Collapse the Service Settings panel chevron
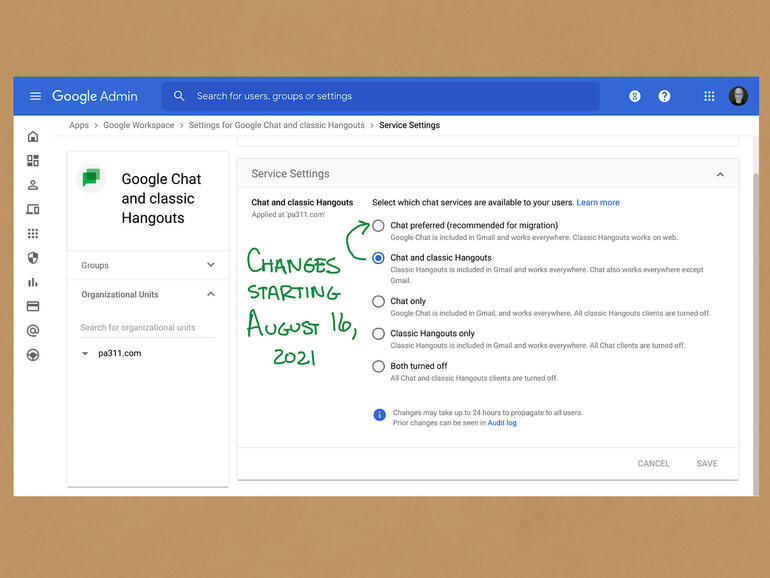Screen dimensions: 770x578 pos(720,174)
